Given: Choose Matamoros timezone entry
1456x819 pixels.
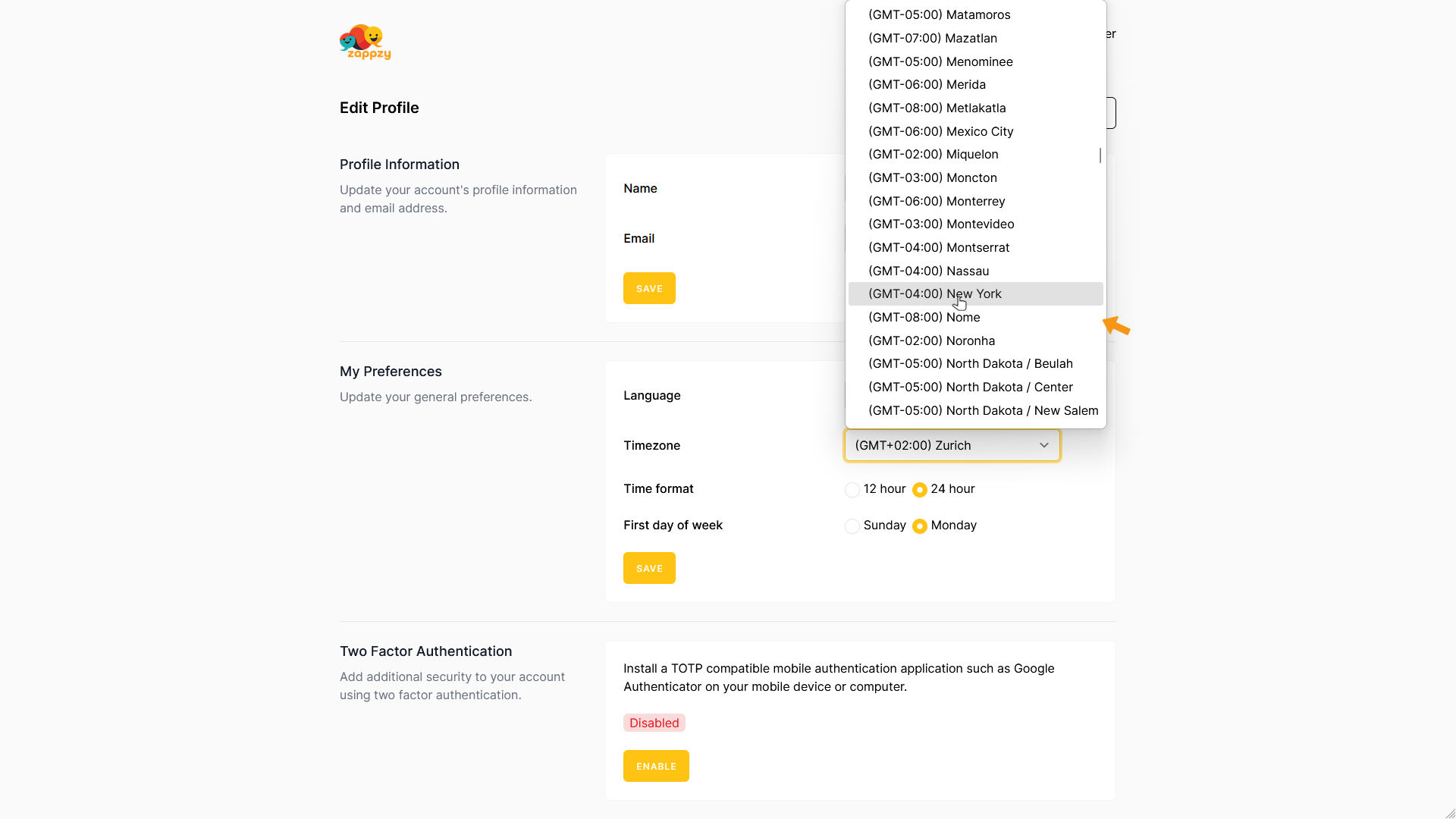Looking at the screenshot, I should tap(939, 15).
